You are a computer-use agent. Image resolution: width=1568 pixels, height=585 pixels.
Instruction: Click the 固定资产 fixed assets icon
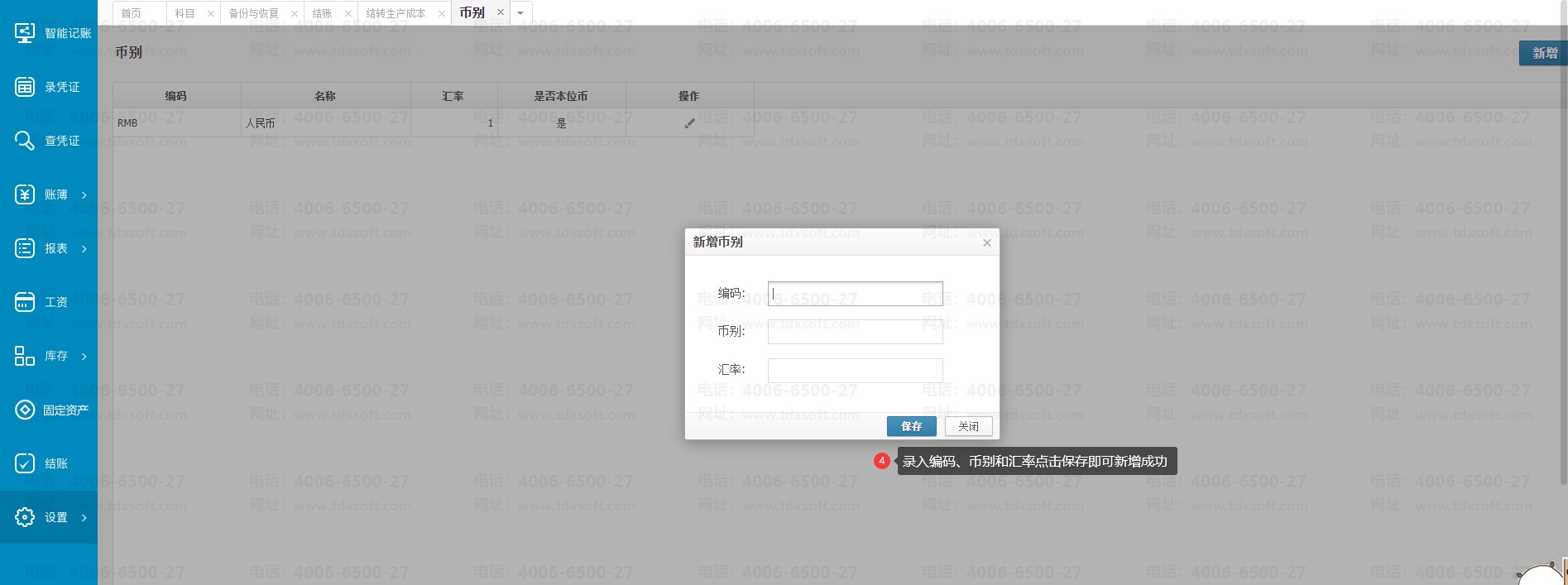tap(25, 410)
